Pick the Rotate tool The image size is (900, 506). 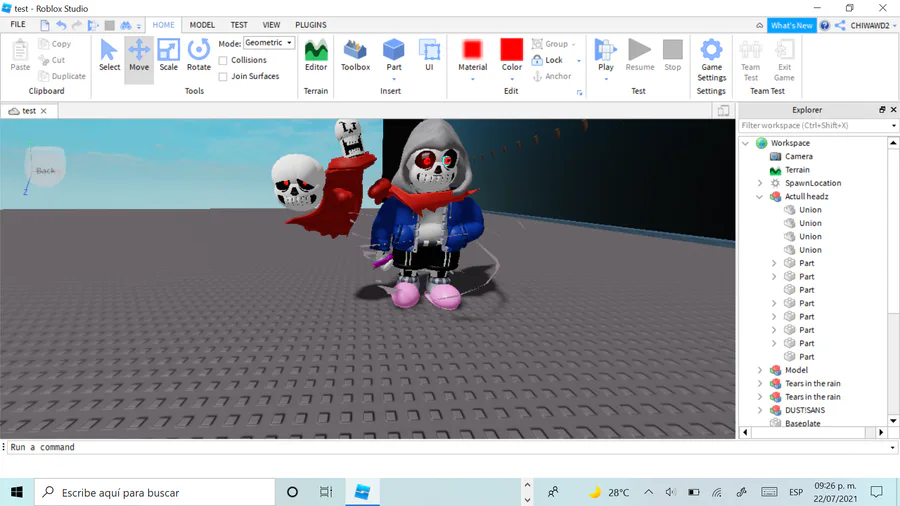click(199, 55)
